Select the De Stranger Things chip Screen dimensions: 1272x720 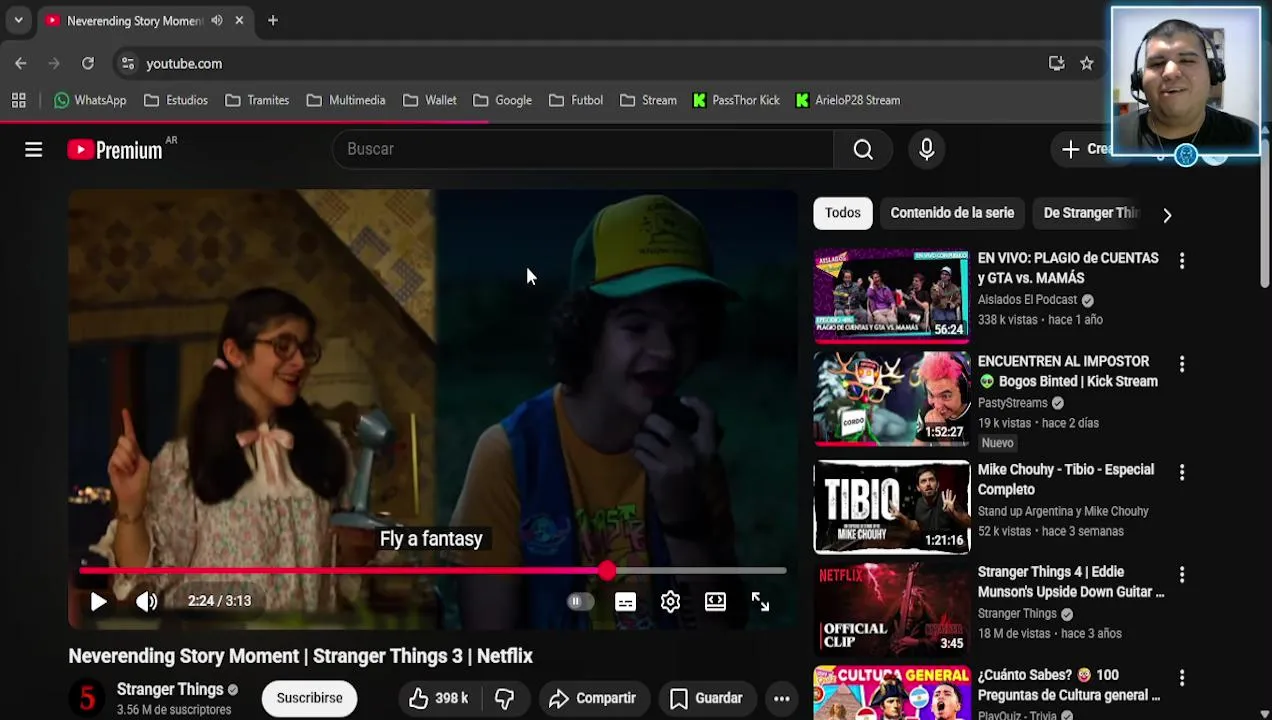1090,213
